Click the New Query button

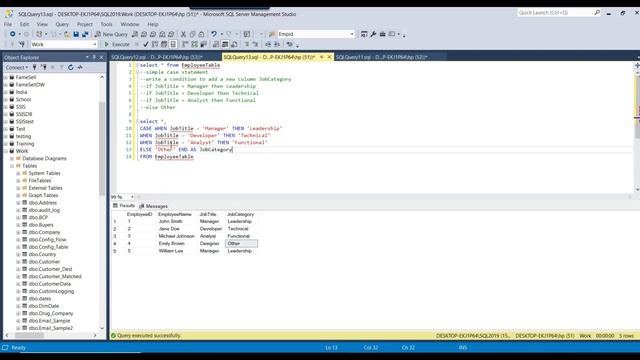pyautogui.click(x=111, y=34)
